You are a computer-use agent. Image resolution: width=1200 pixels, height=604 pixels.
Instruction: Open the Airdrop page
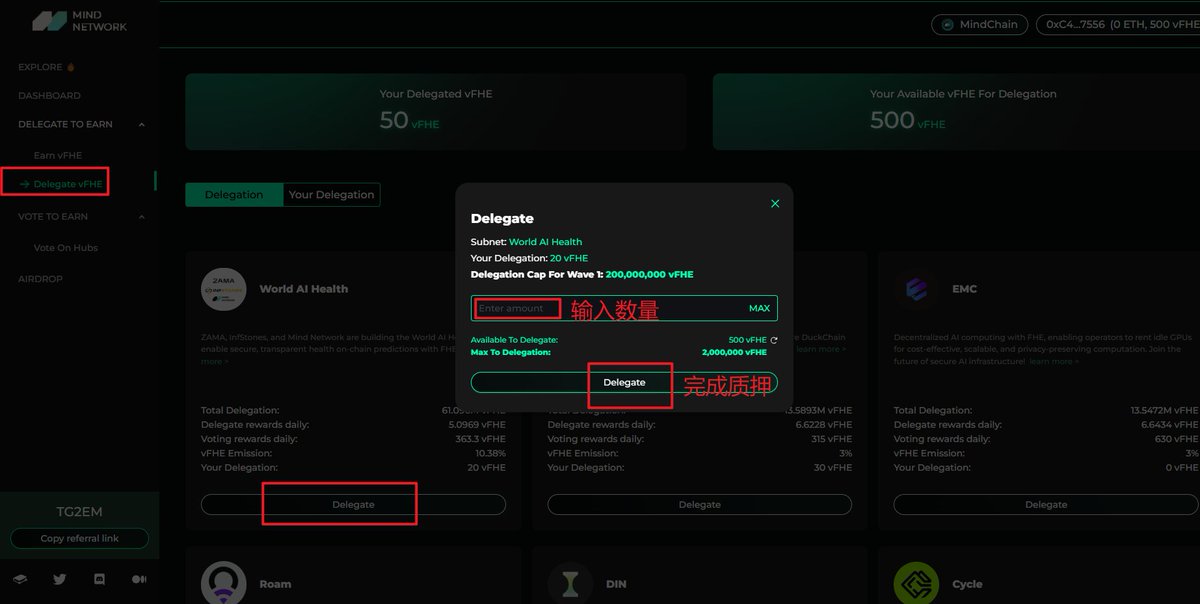40,279
